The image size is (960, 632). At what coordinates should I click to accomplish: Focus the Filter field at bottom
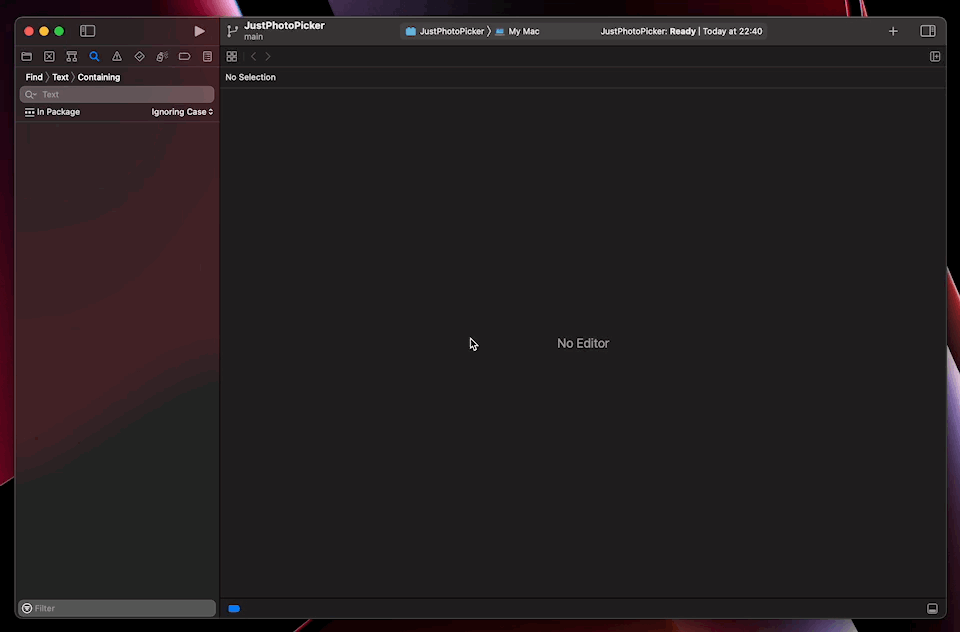117,608
